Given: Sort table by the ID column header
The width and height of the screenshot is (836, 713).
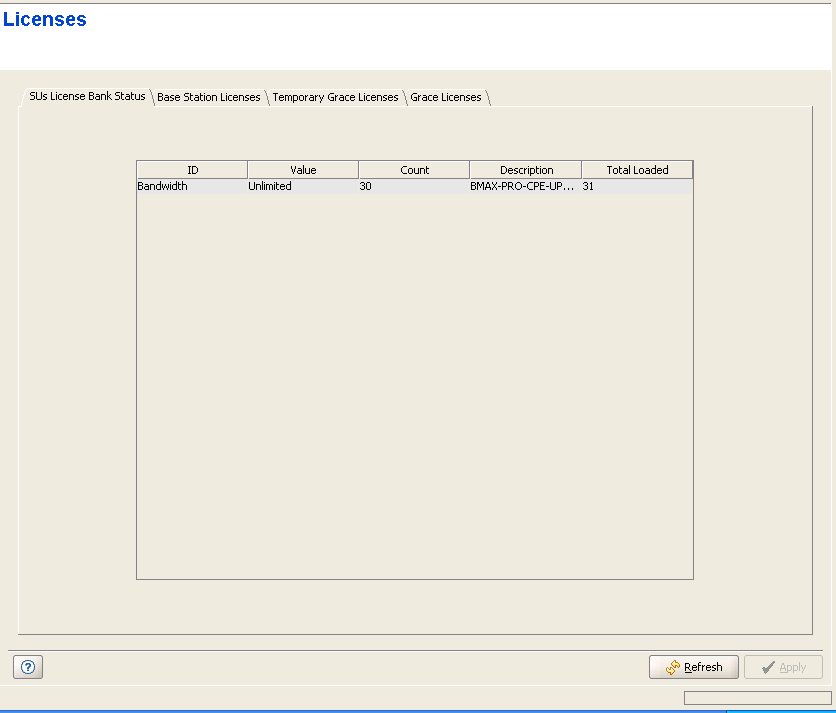Looking at the screenshot, I should tap(192, 170).
